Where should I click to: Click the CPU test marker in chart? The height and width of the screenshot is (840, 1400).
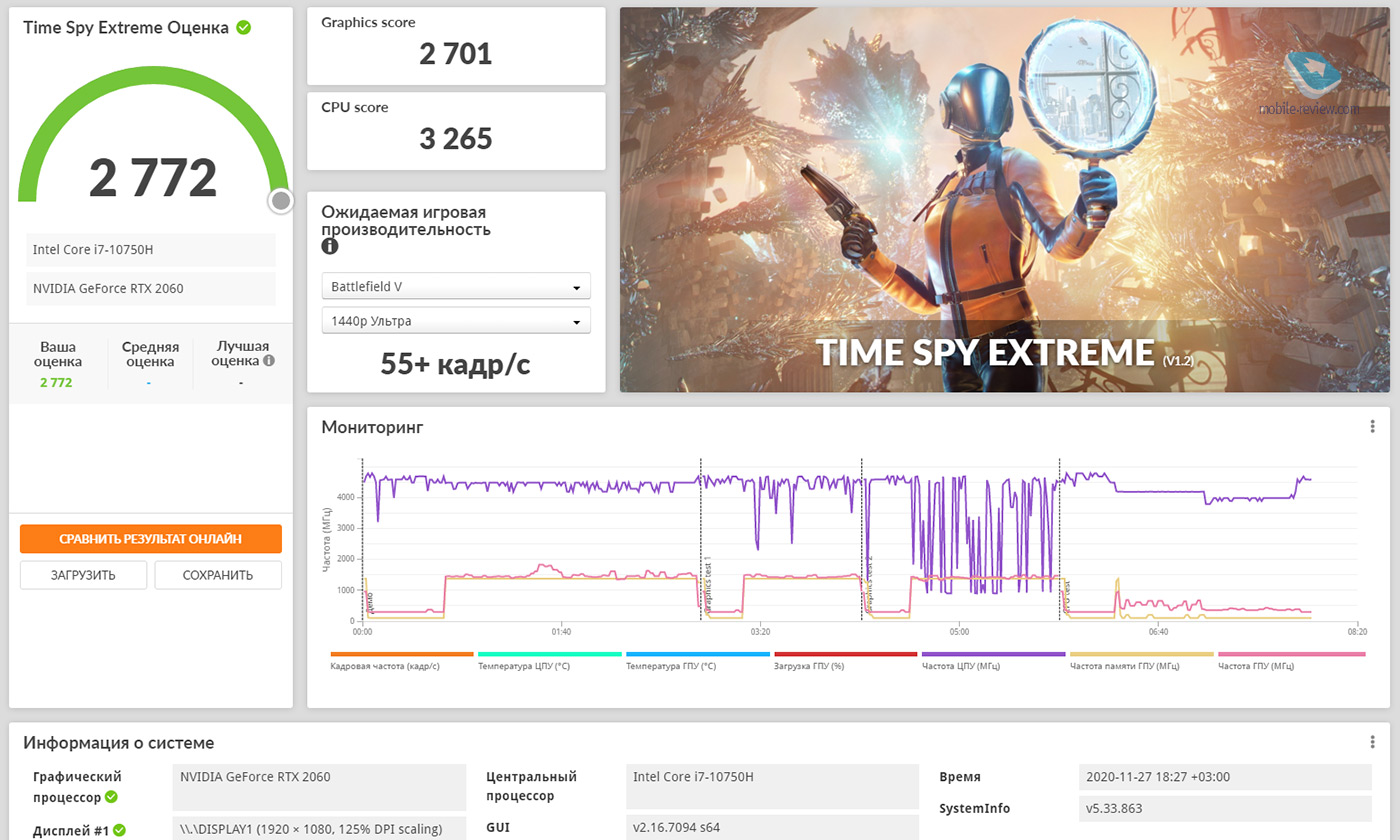click(x=1066, y=597)
